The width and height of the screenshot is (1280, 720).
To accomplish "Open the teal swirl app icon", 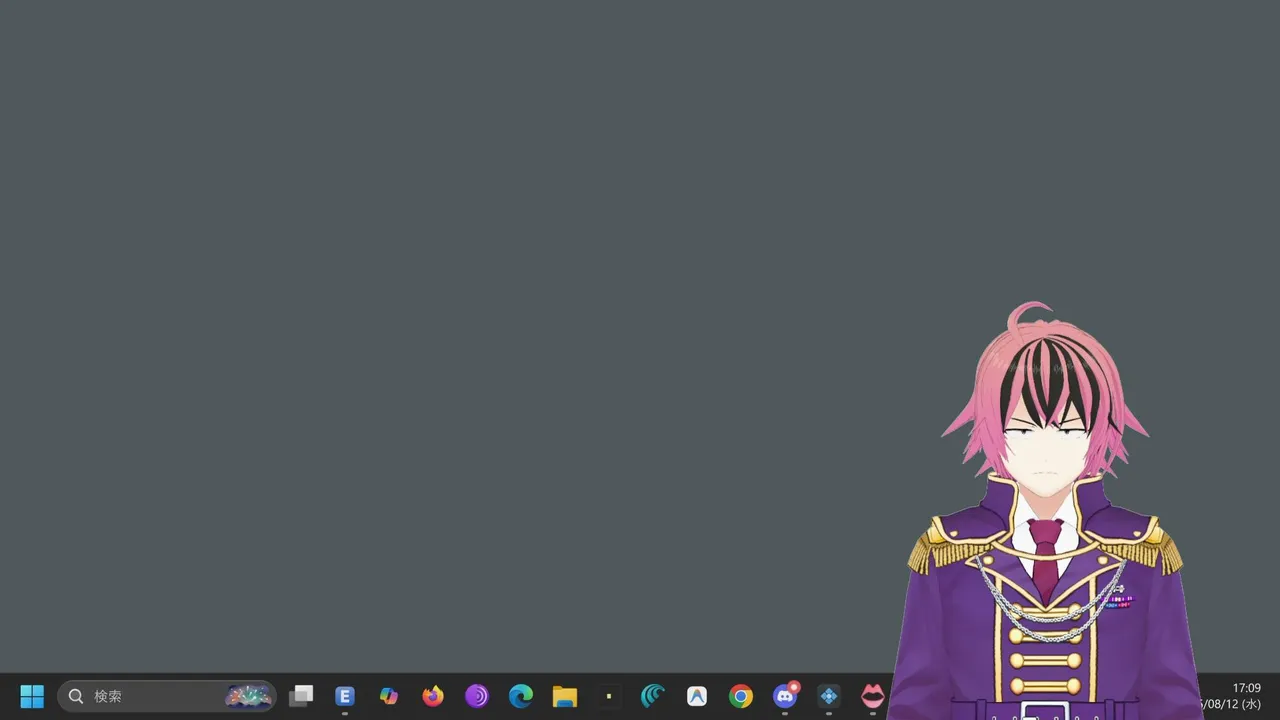I will [x=653, y=696].
